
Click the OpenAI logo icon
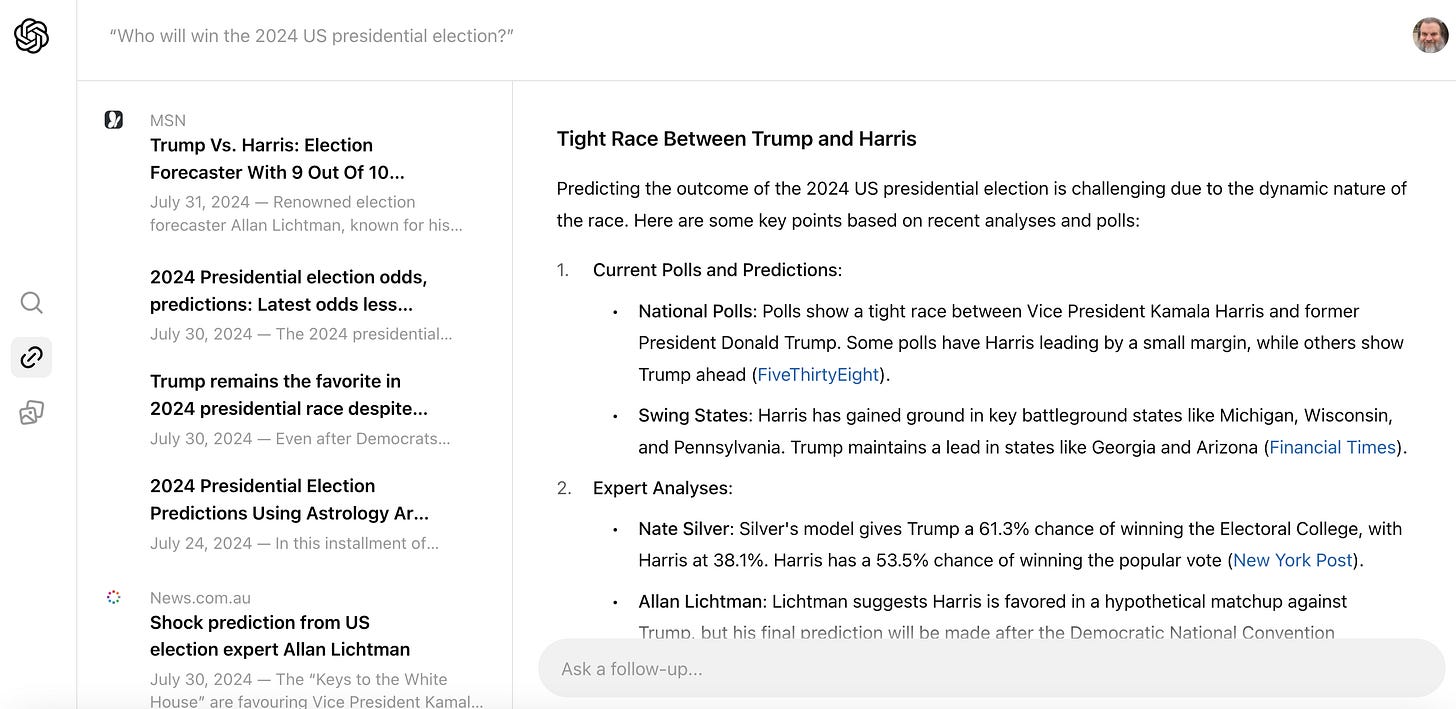(32, 37)
